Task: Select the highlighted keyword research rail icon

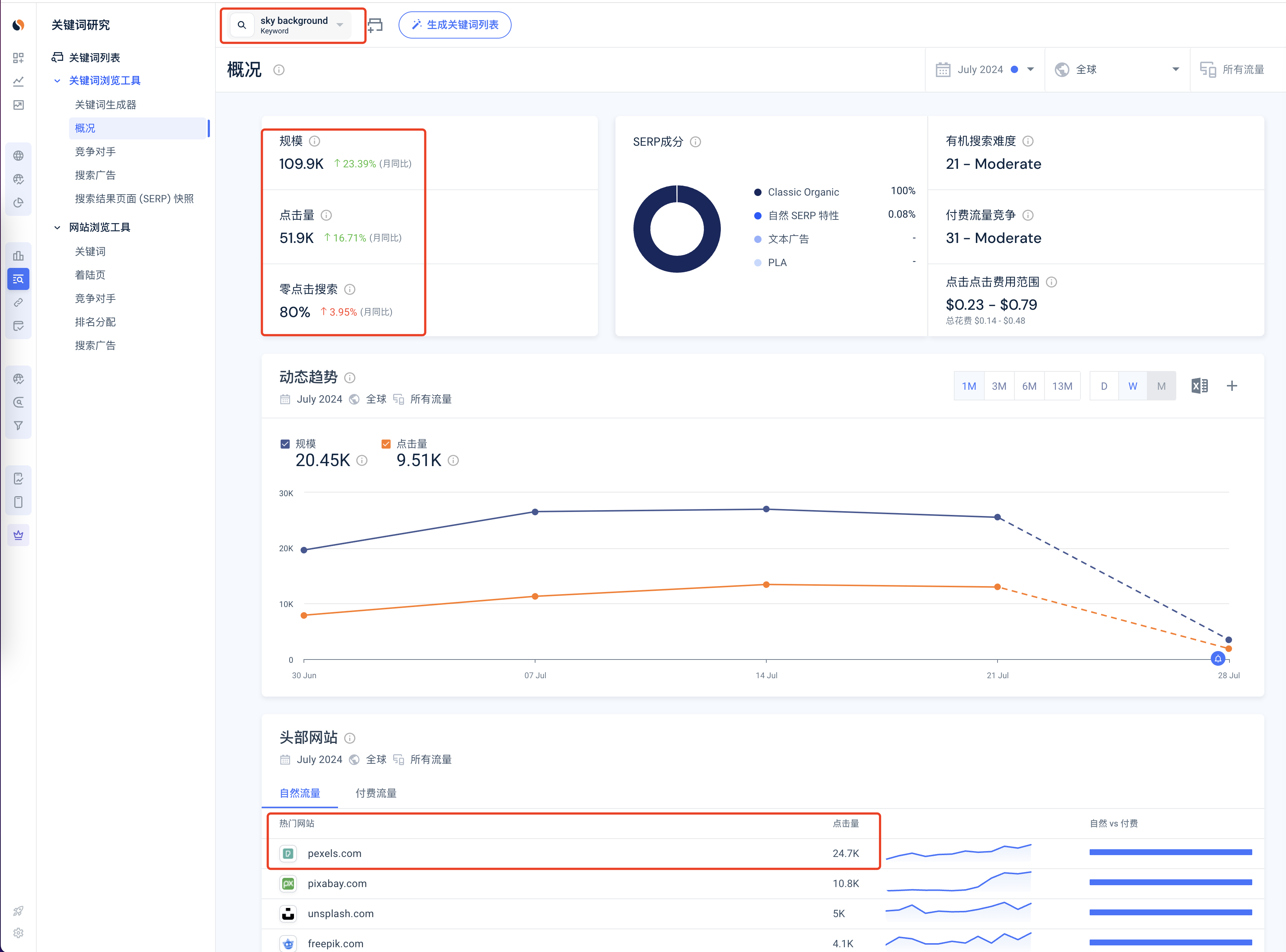Action: [18, 279]
